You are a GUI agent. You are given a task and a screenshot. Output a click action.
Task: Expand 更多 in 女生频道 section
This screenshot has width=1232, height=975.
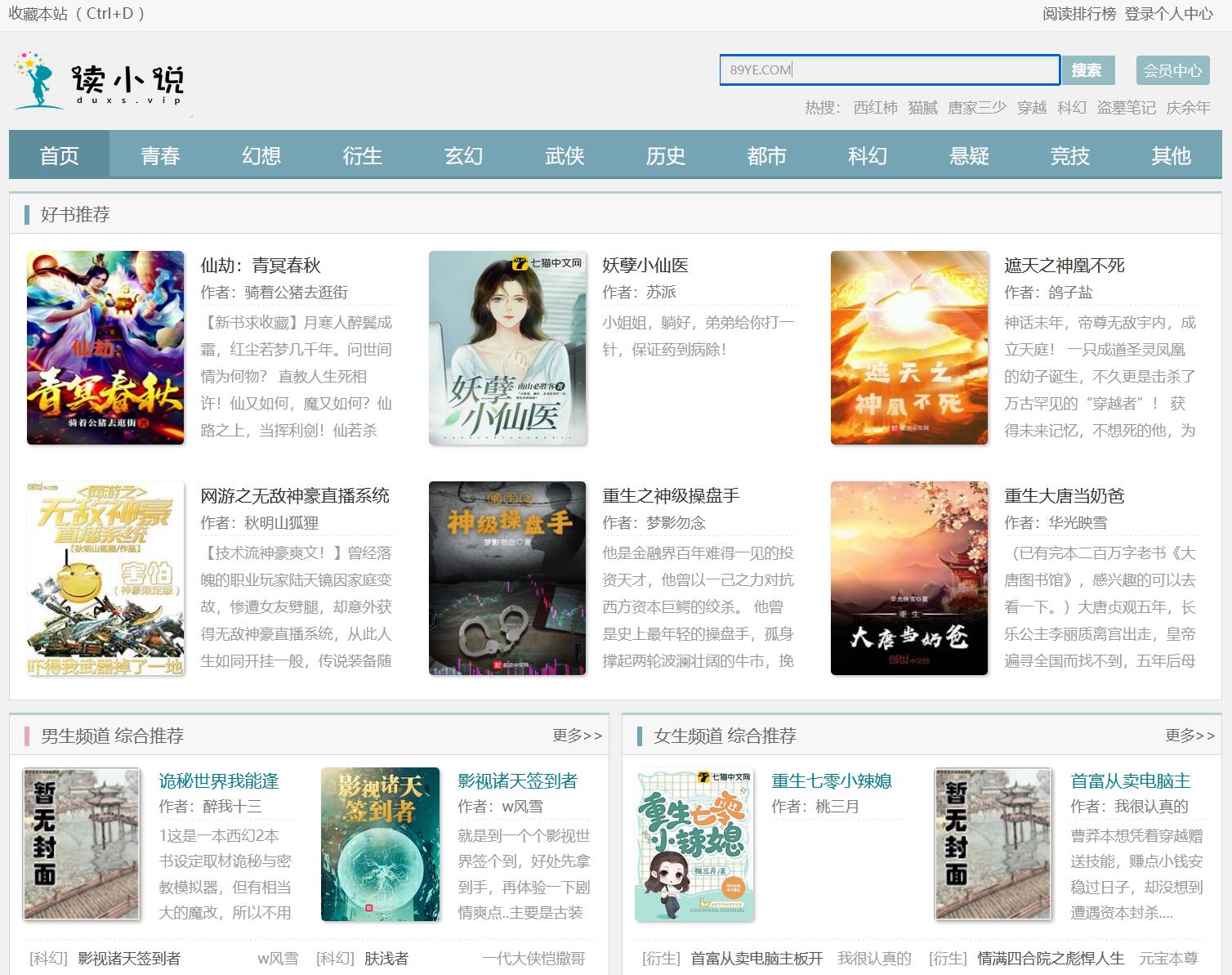click(x=1190, y=736)
